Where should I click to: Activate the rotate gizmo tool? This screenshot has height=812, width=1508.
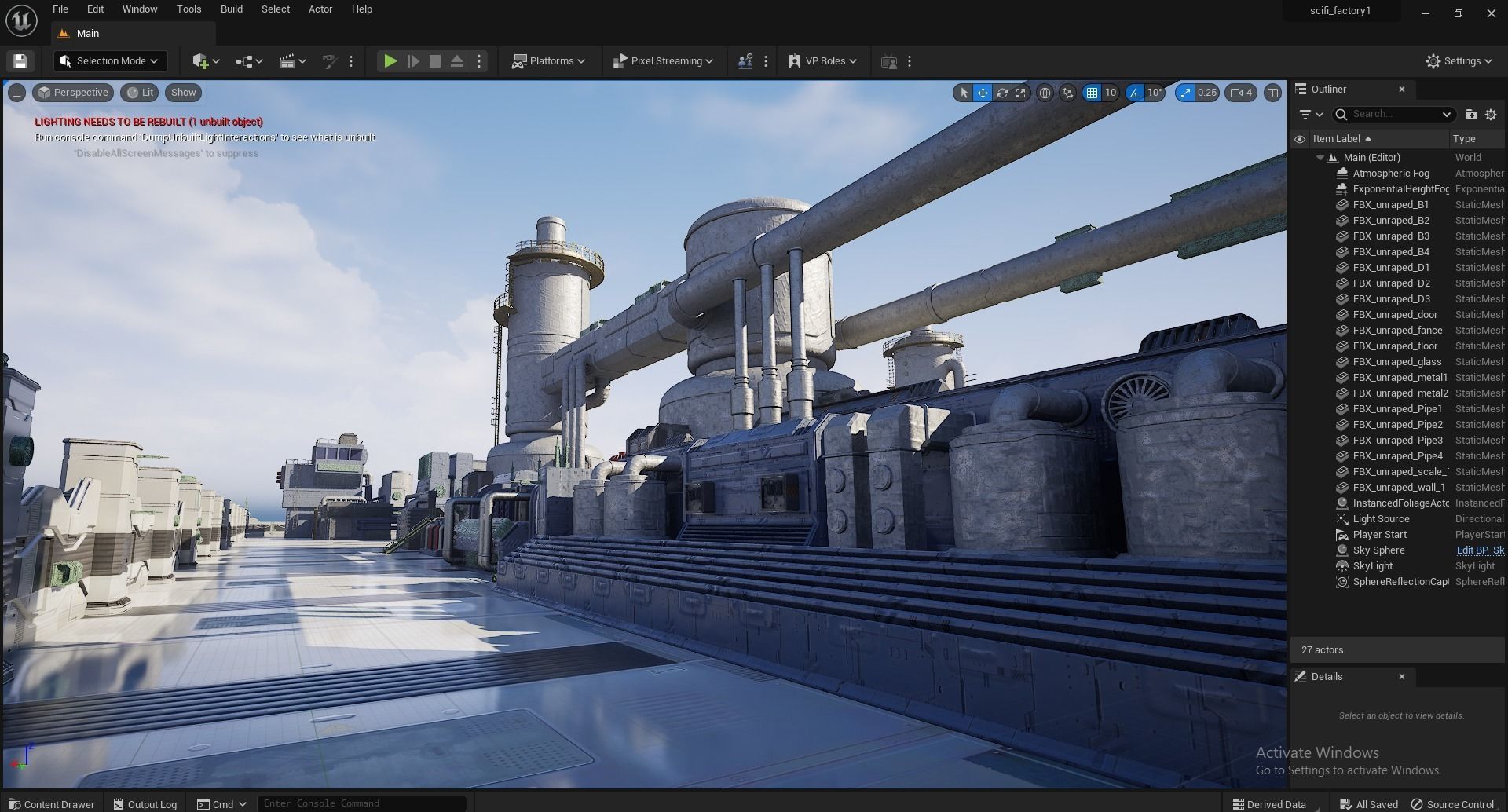point(1002,93)
